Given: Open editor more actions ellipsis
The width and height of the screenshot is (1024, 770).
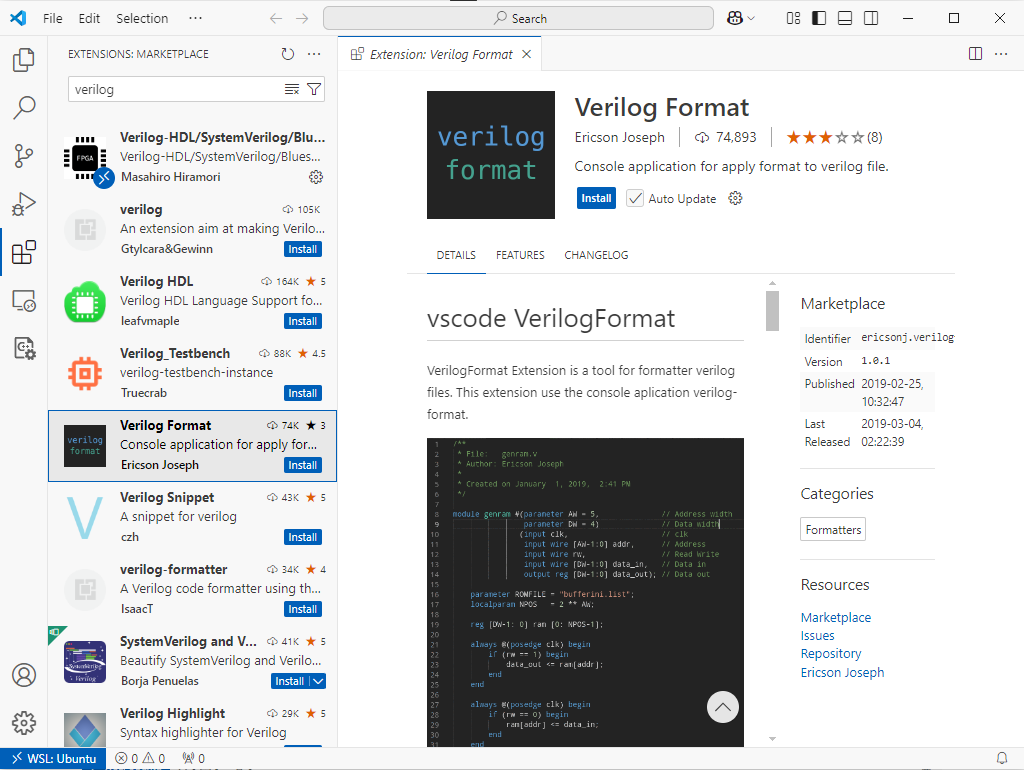Looking at the screenshot, I should coord(1001,54).
